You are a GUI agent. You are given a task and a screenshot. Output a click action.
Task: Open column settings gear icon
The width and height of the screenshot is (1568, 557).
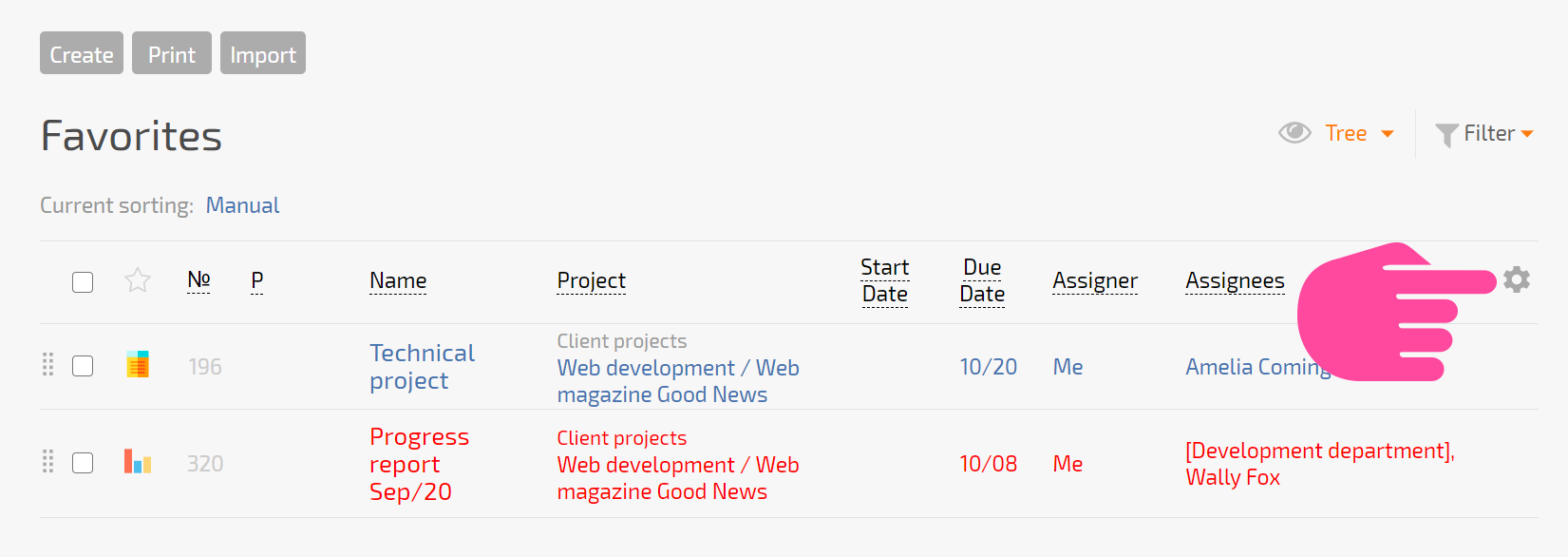click(1517, 279)
